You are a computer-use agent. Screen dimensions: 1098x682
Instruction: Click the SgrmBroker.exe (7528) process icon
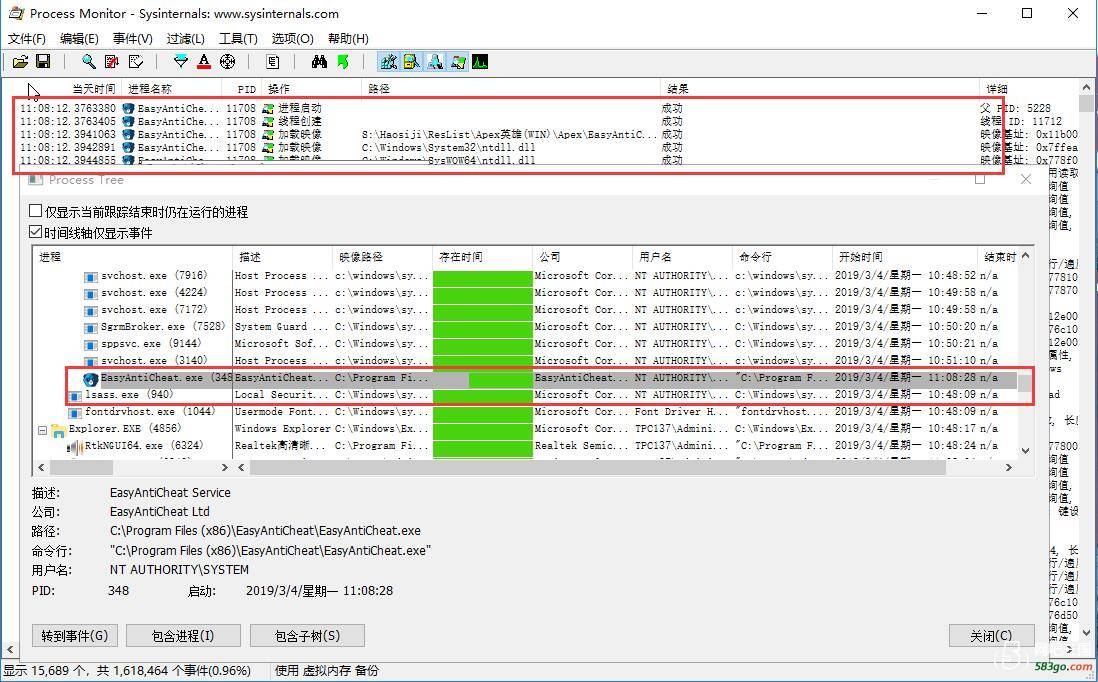click(90, 328)
